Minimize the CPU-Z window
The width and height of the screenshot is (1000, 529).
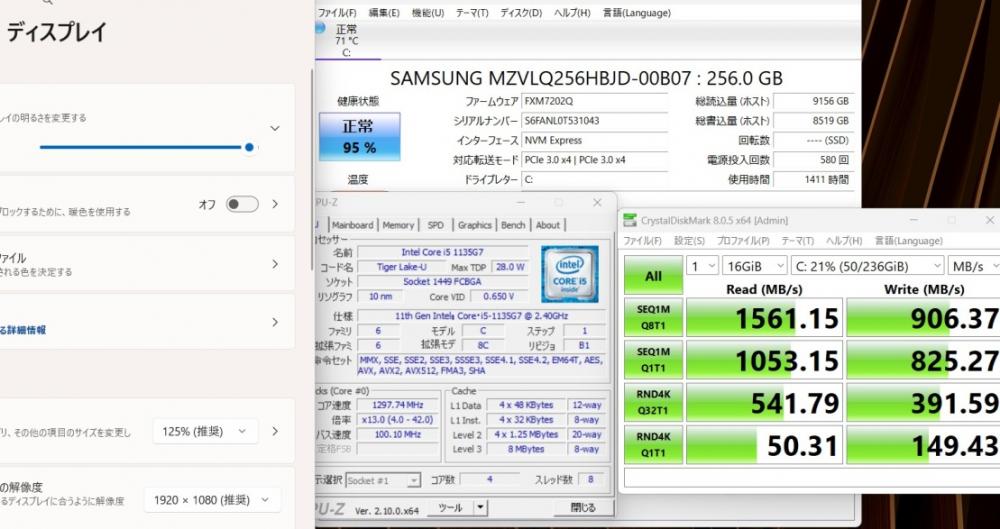click(521, 202)
